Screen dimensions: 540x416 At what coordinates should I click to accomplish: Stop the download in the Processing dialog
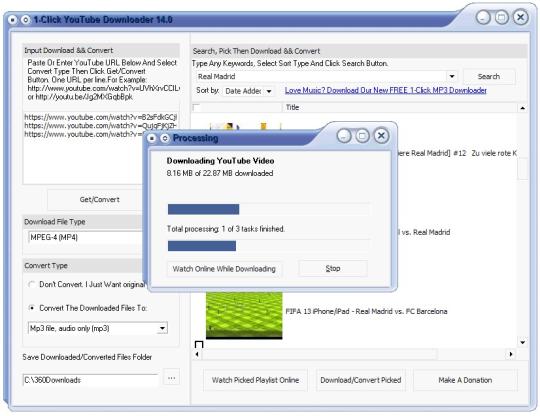point(333,268)
